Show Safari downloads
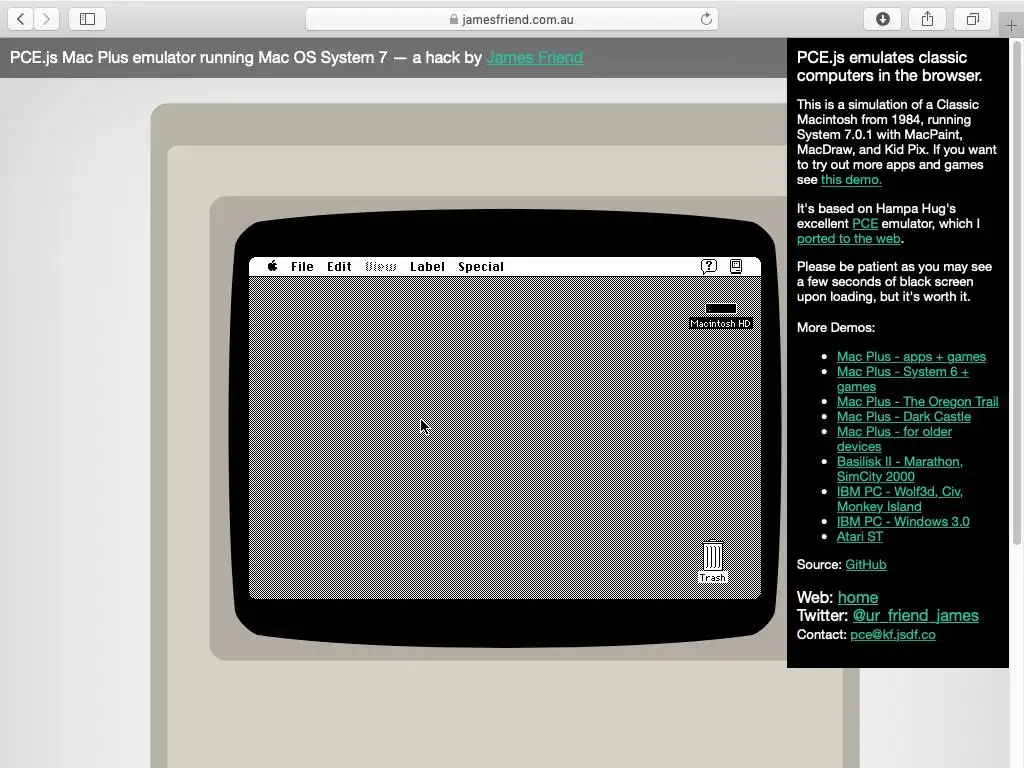 [882, 19]
